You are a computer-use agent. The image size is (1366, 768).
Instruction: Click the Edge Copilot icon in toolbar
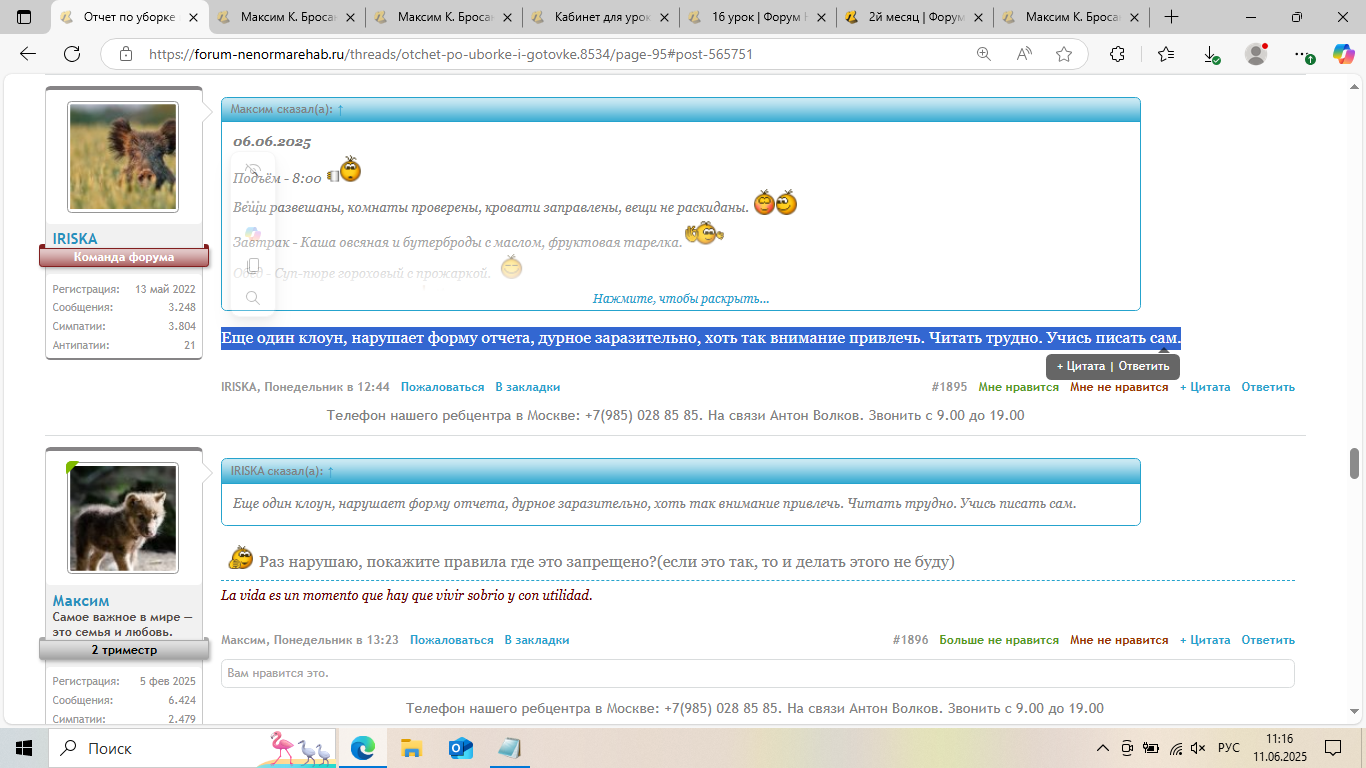click(1342, 55)
